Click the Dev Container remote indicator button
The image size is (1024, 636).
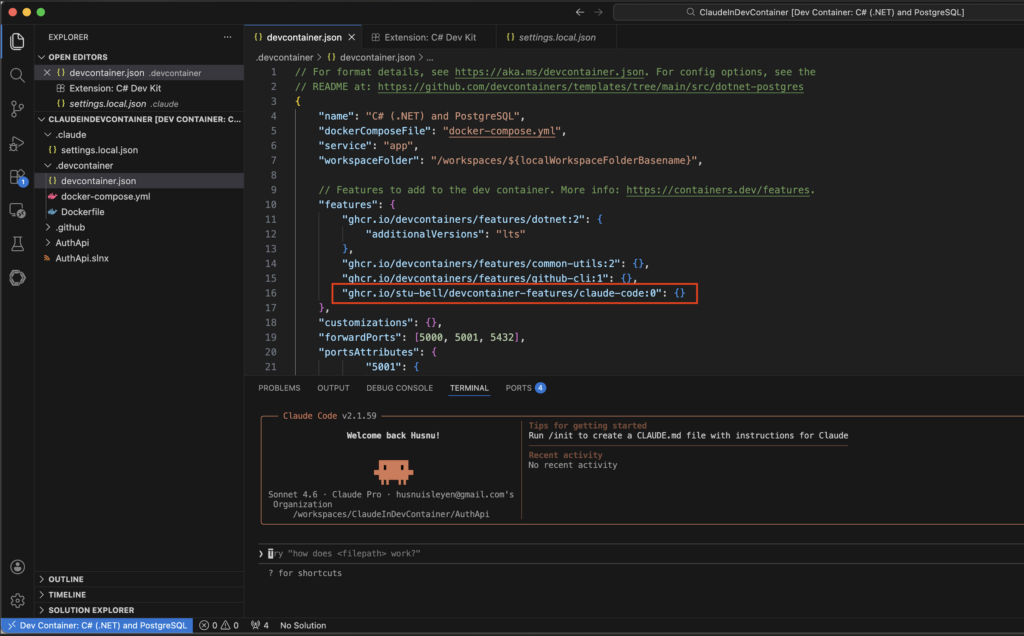(97, 626)
